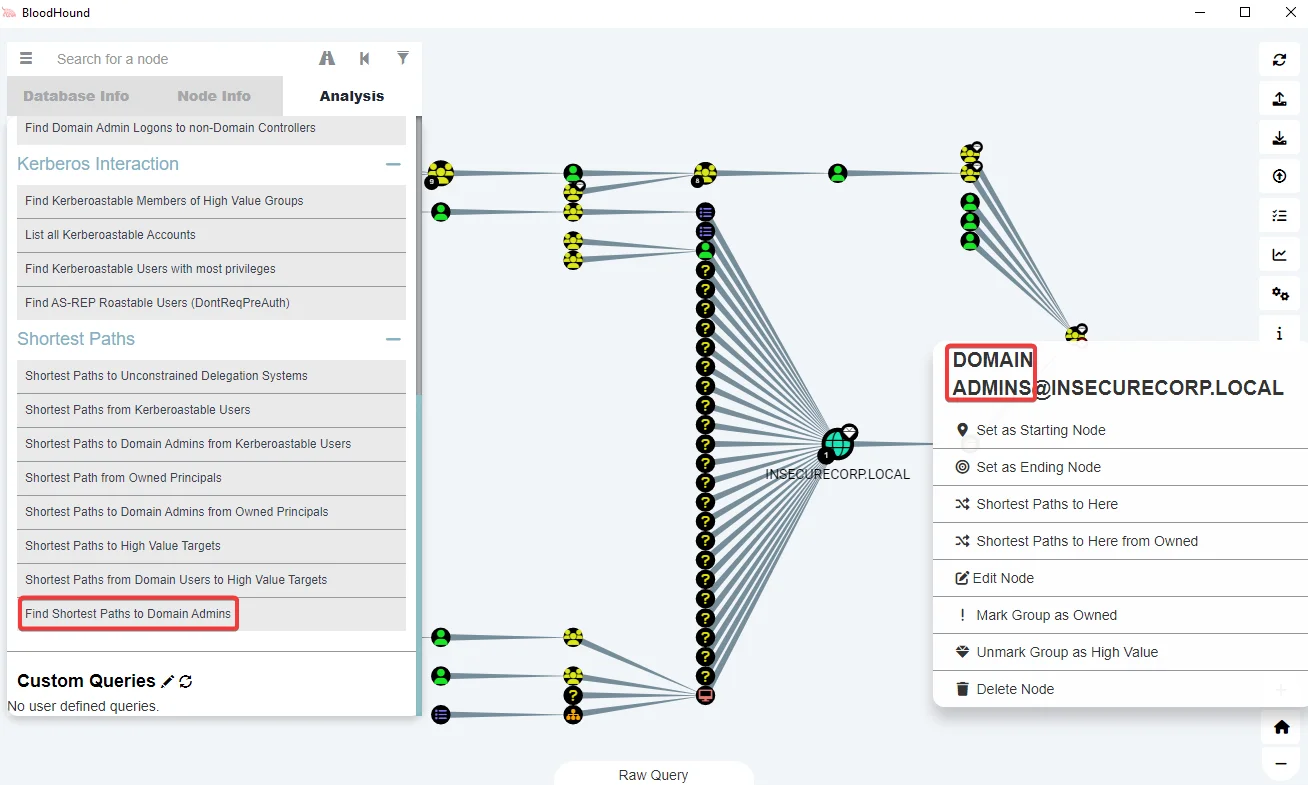Click DOMAIN ADMINS@INSECURECORP.LOCAL menu title
Viewport: 1308px width, 785px height.
tap(1118, 374)
